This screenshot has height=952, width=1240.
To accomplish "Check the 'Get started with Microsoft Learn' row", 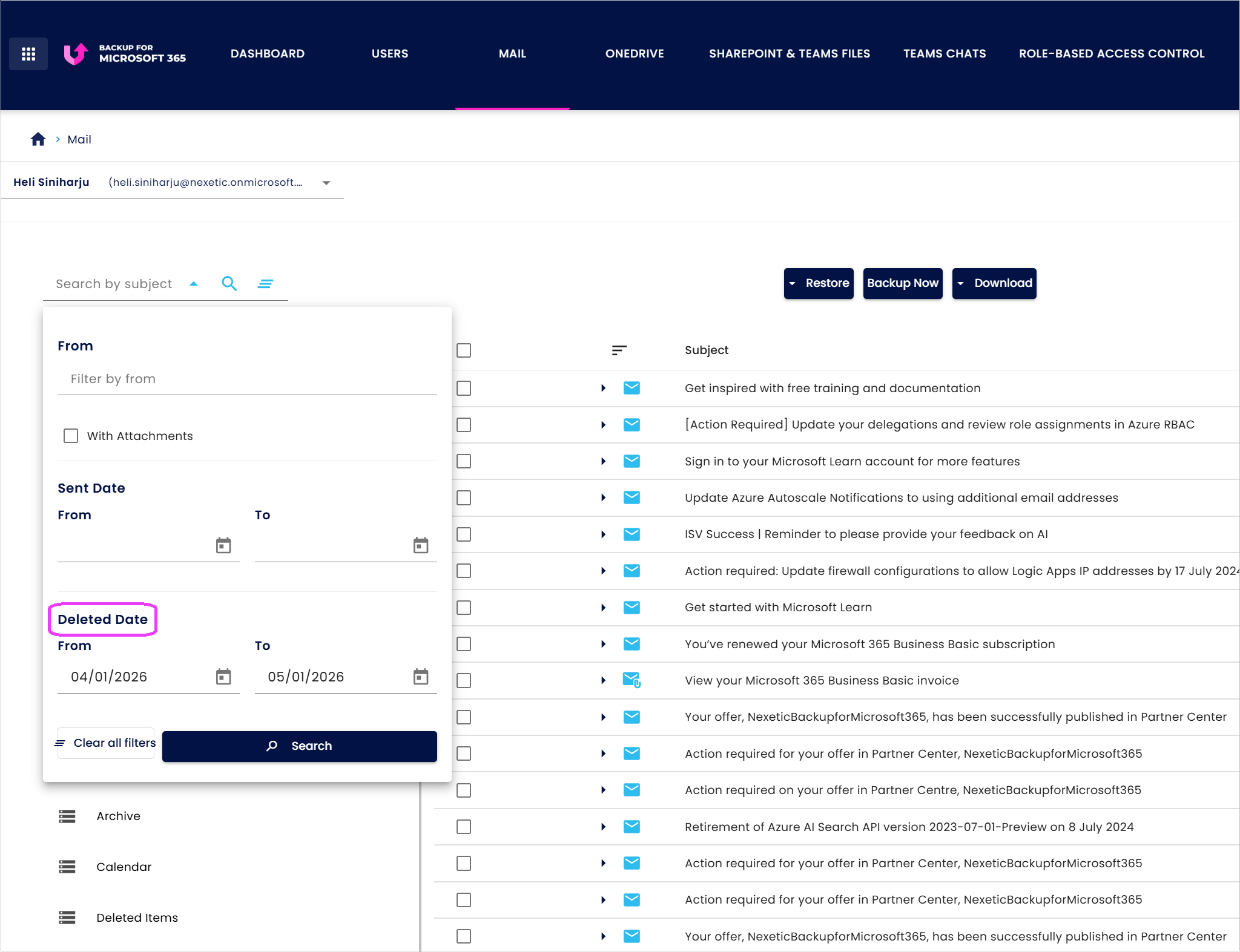I will coord(464,608).
